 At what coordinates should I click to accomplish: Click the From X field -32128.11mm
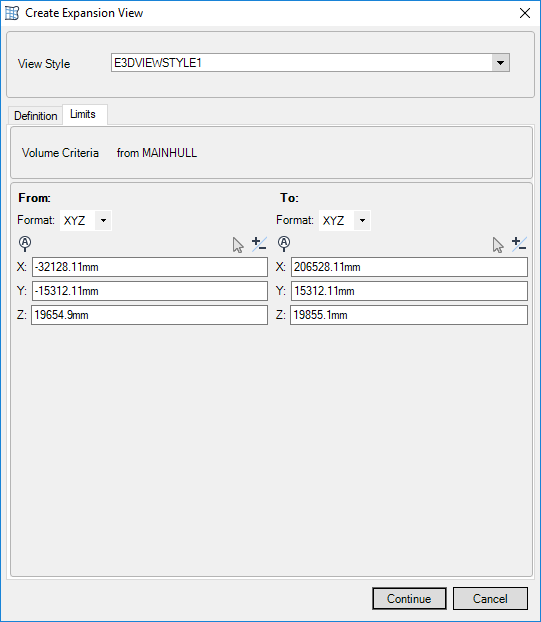(150, 267)
